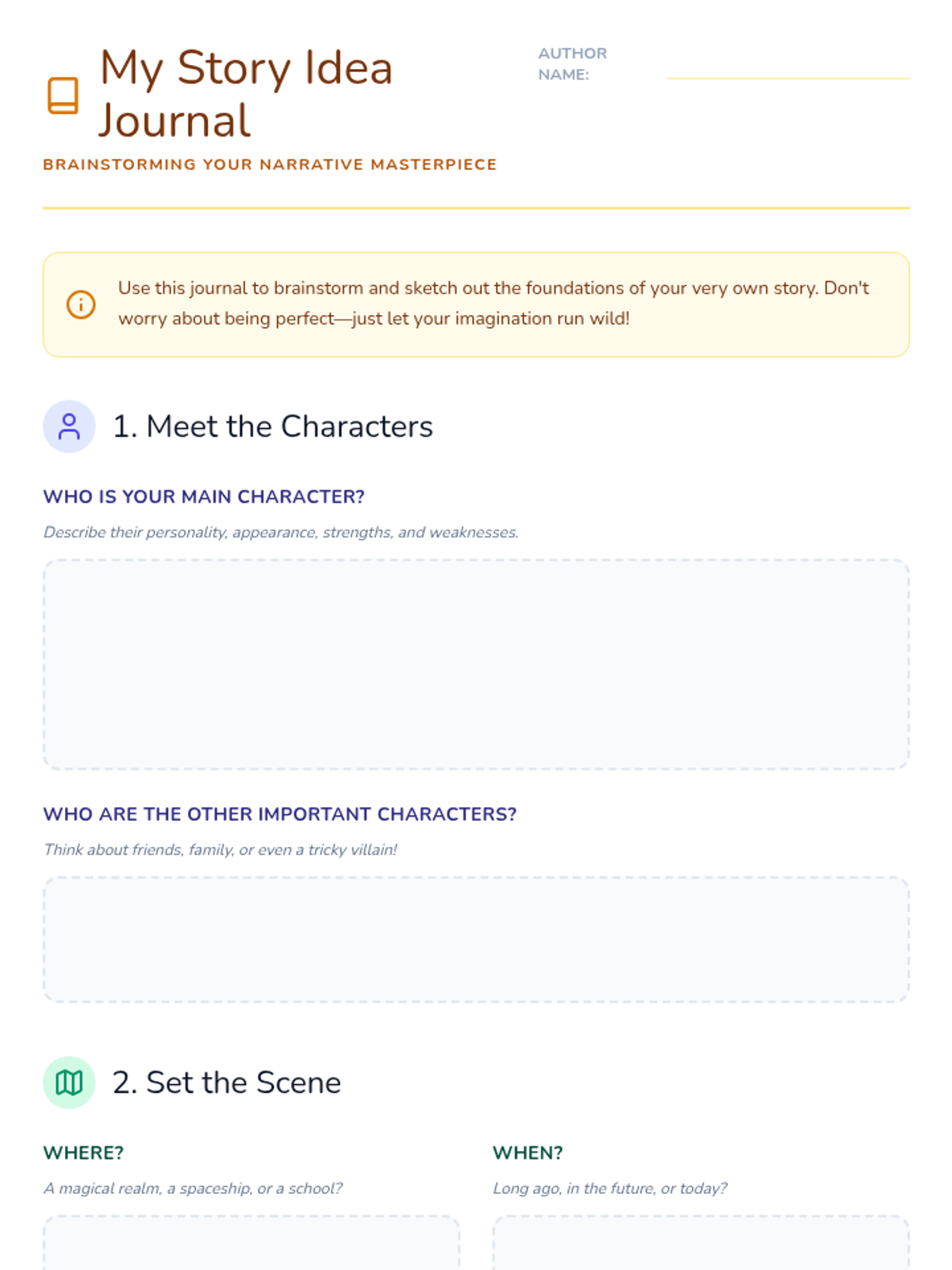The width and height of the screenshot is (952, 1270).
Task: Click the When? label
Action: [x=528, y=1153]
